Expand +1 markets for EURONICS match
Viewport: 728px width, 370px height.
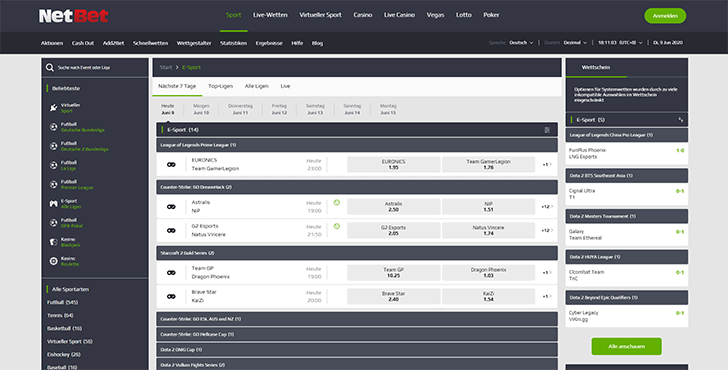(547, 164)
